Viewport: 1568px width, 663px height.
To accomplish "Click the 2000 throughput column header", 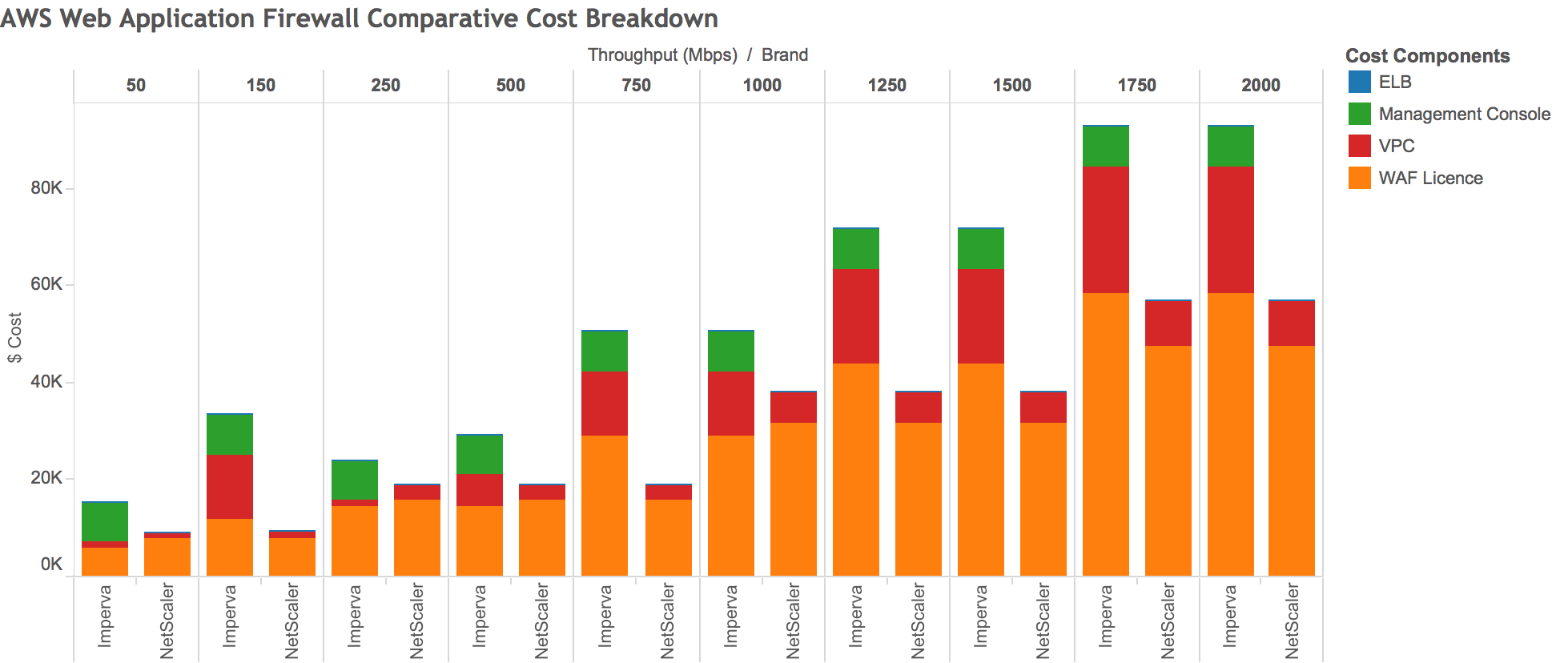I will click(1260, 85).
